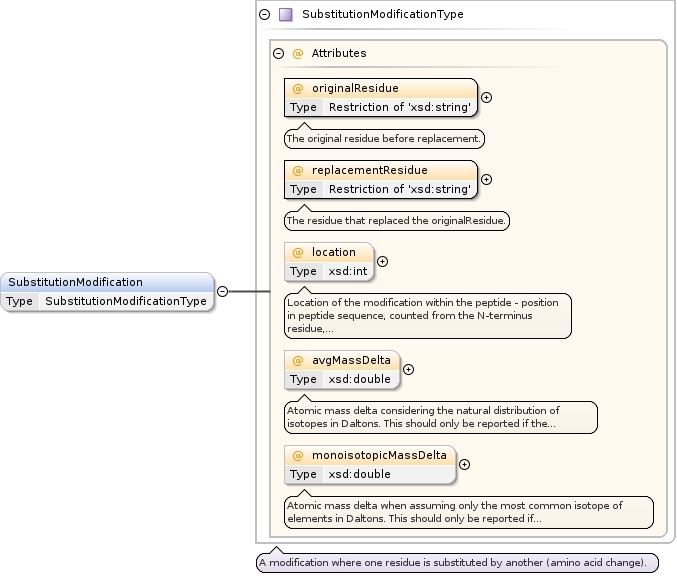Viewport: 677px width, 576px height.
Task: Expand the replacementResidue attribute details
Action: click(x=486, y=180)
